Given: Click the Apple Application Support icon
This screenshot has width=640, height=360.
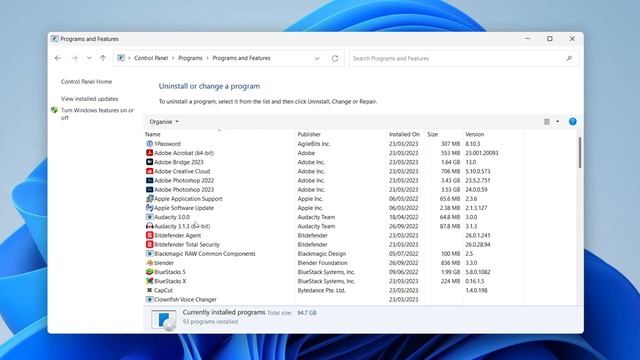Looking at the screenshot, I should (149, 199).
